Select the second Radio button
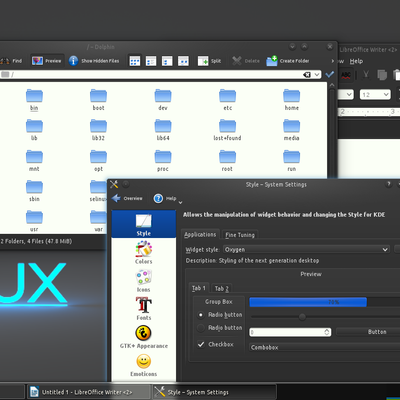 coord(220,328)
